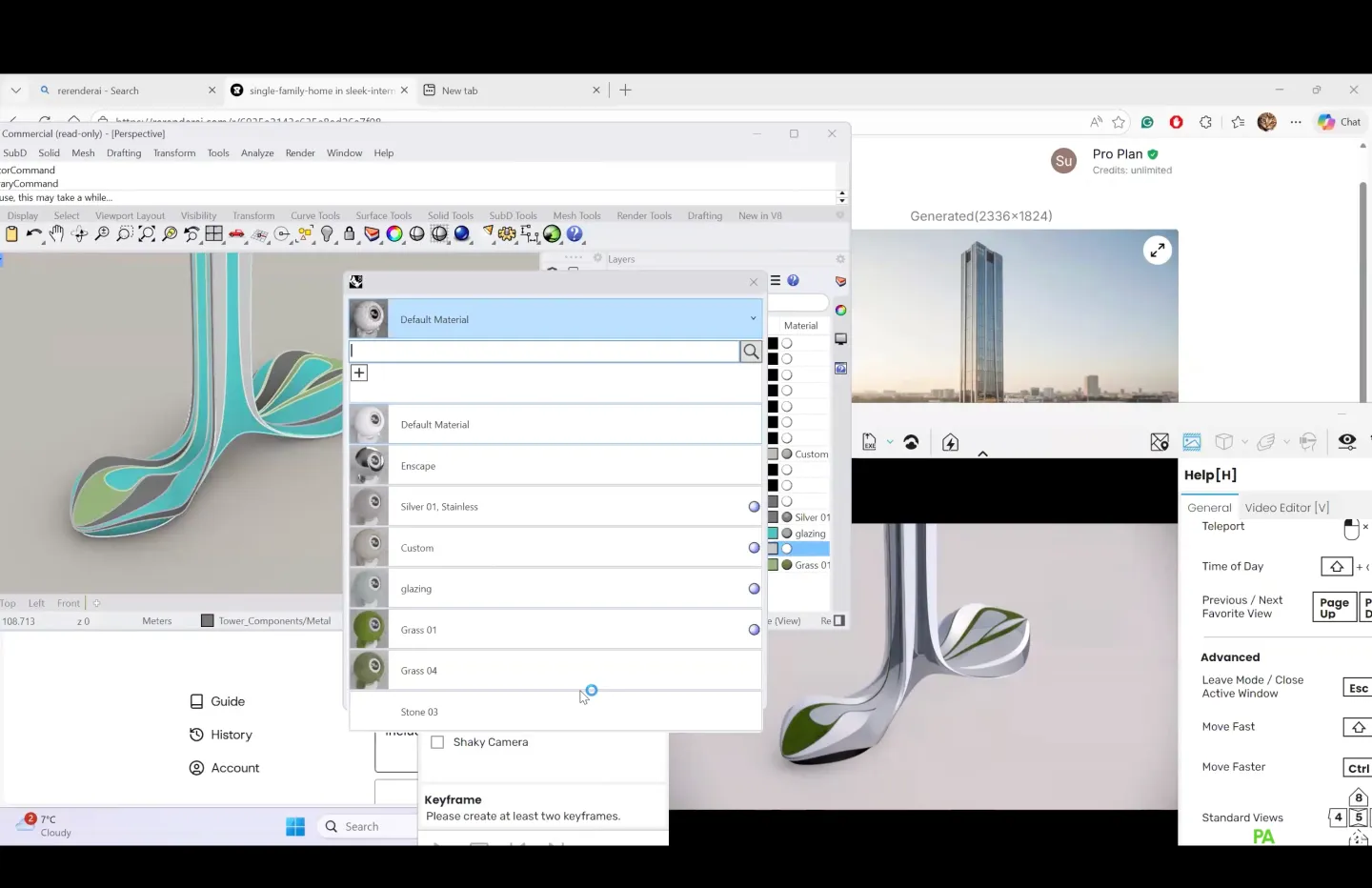Click the Zoom Extents toolbar icon
1372x888 pixels.
click(147, 234)
